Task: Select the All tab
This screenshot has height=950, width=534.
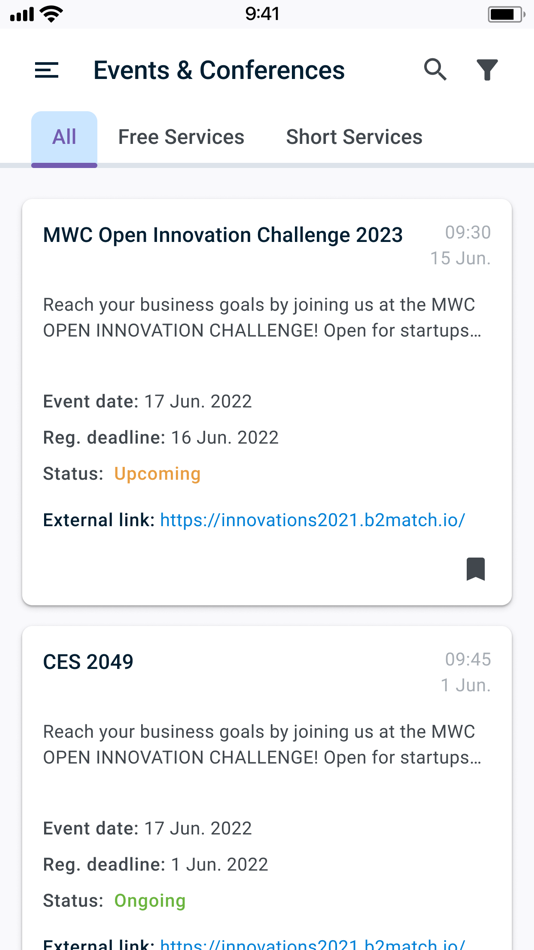Action: [x=64, y=138]
